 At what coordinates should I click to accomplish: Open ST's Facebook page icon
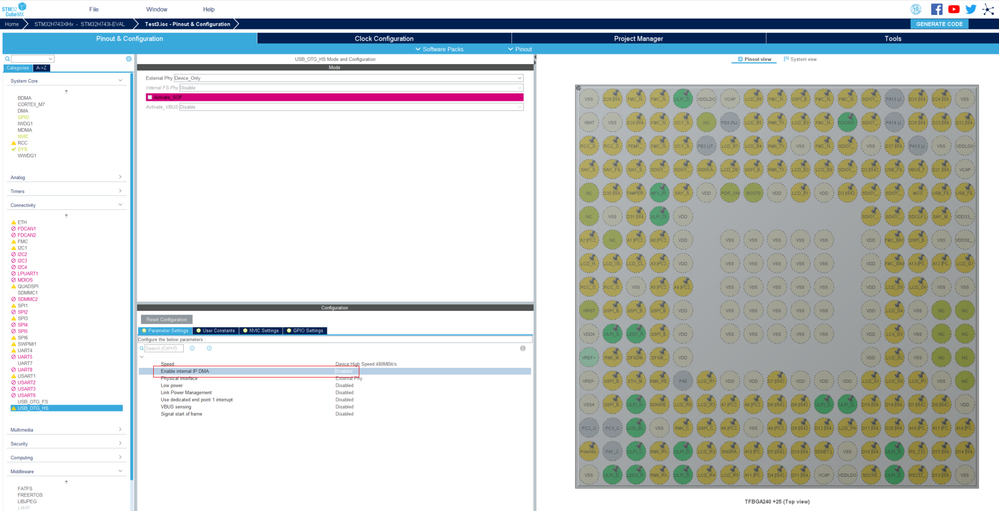(936, 9)
